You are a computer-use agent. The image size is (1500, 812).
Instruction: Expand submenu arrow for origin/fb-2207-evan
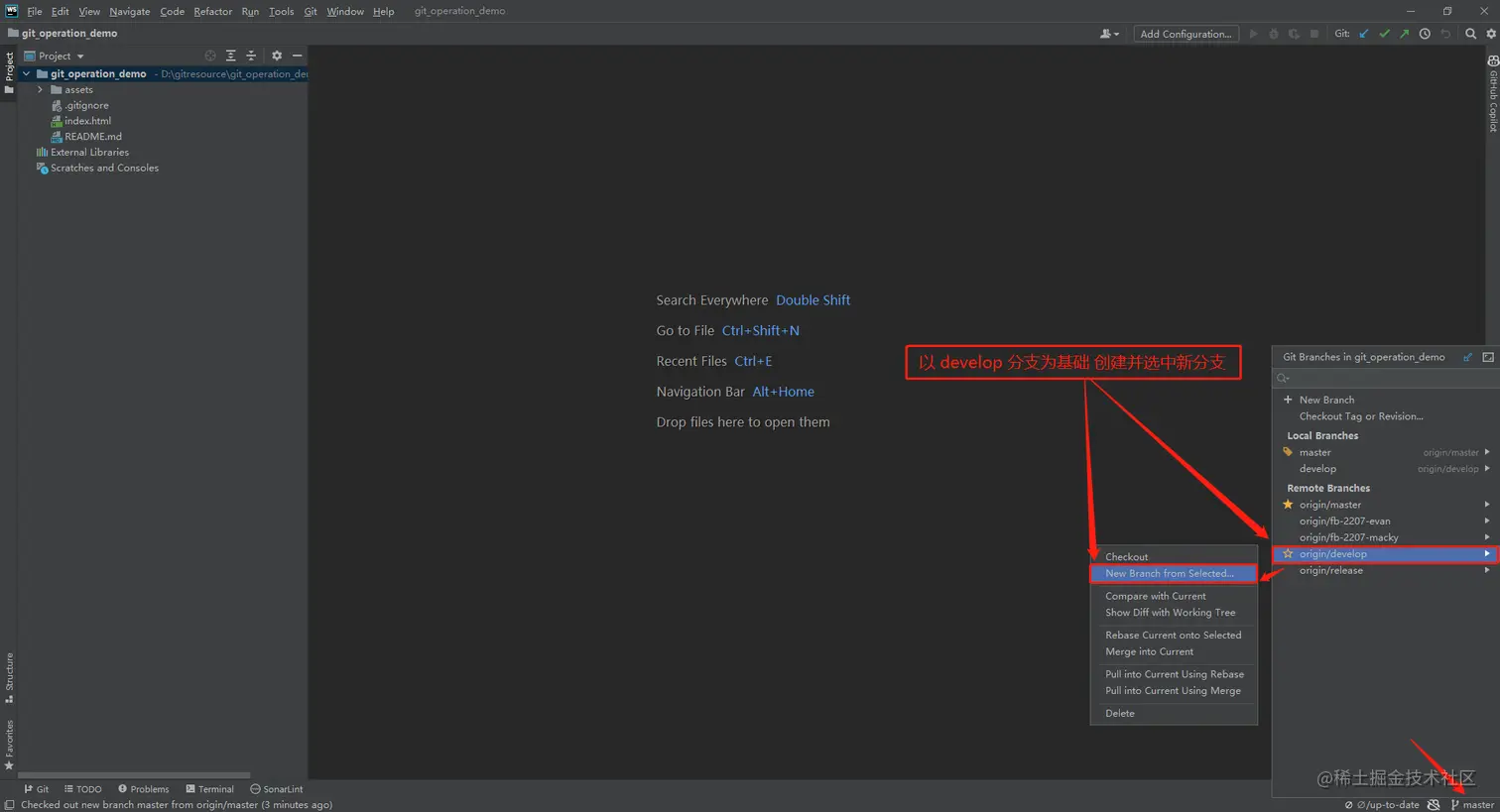(x=1487, y=521)
